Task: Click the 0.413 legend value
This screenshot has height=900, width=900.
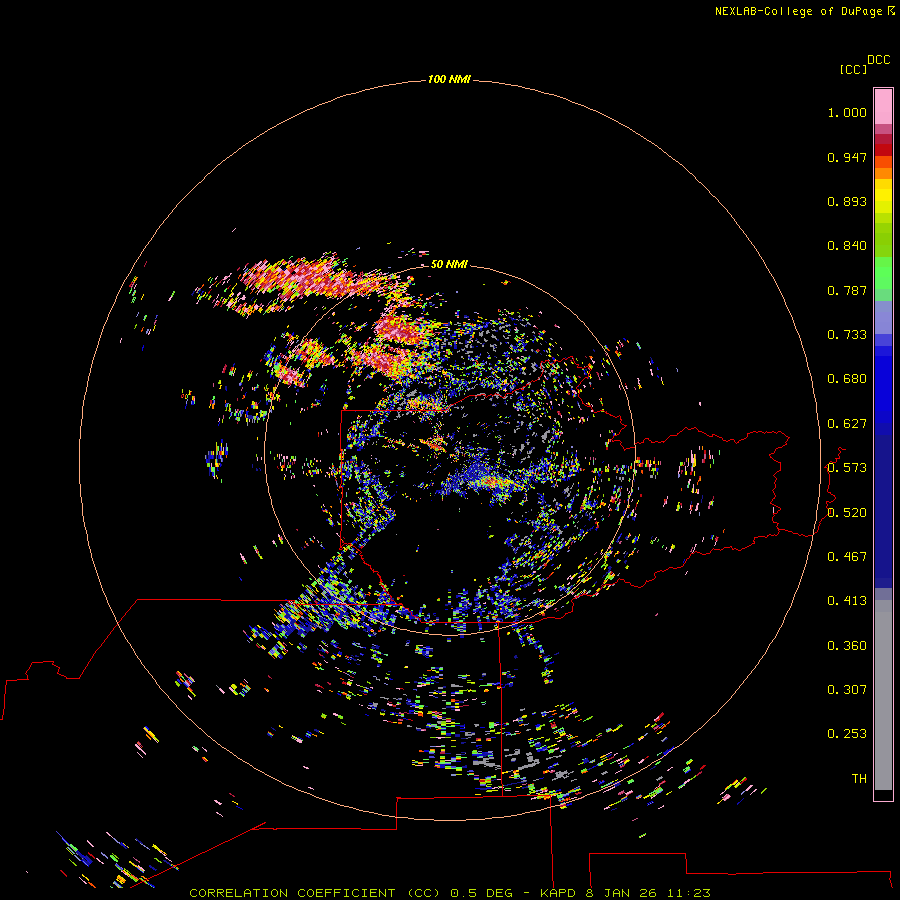Action: (x=847, y=601)
